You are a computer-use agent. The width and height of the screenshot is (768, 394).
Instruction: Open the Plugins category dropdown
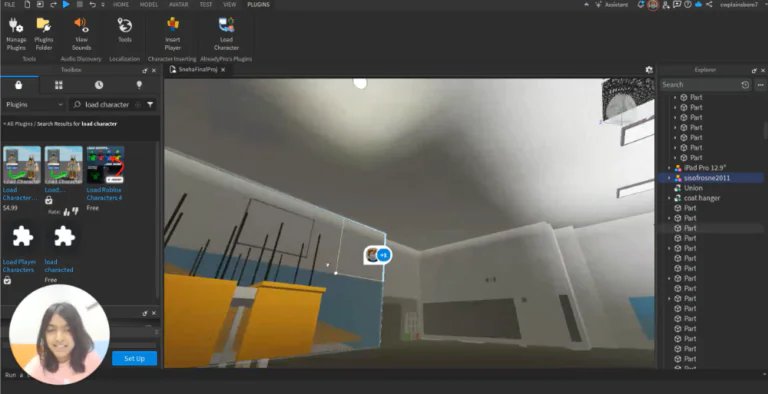click(x=33, y=104)
